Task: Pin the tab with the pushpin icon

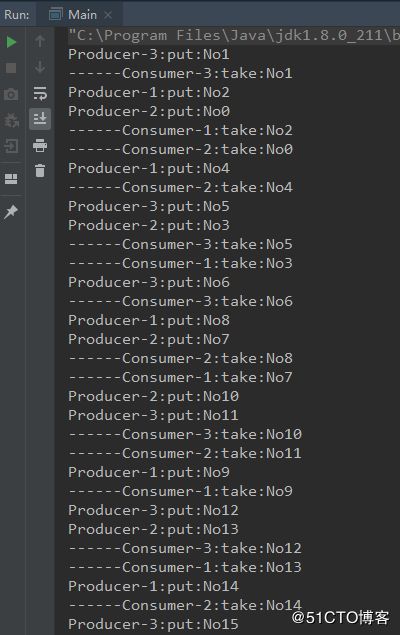Action: pos(11,211)
